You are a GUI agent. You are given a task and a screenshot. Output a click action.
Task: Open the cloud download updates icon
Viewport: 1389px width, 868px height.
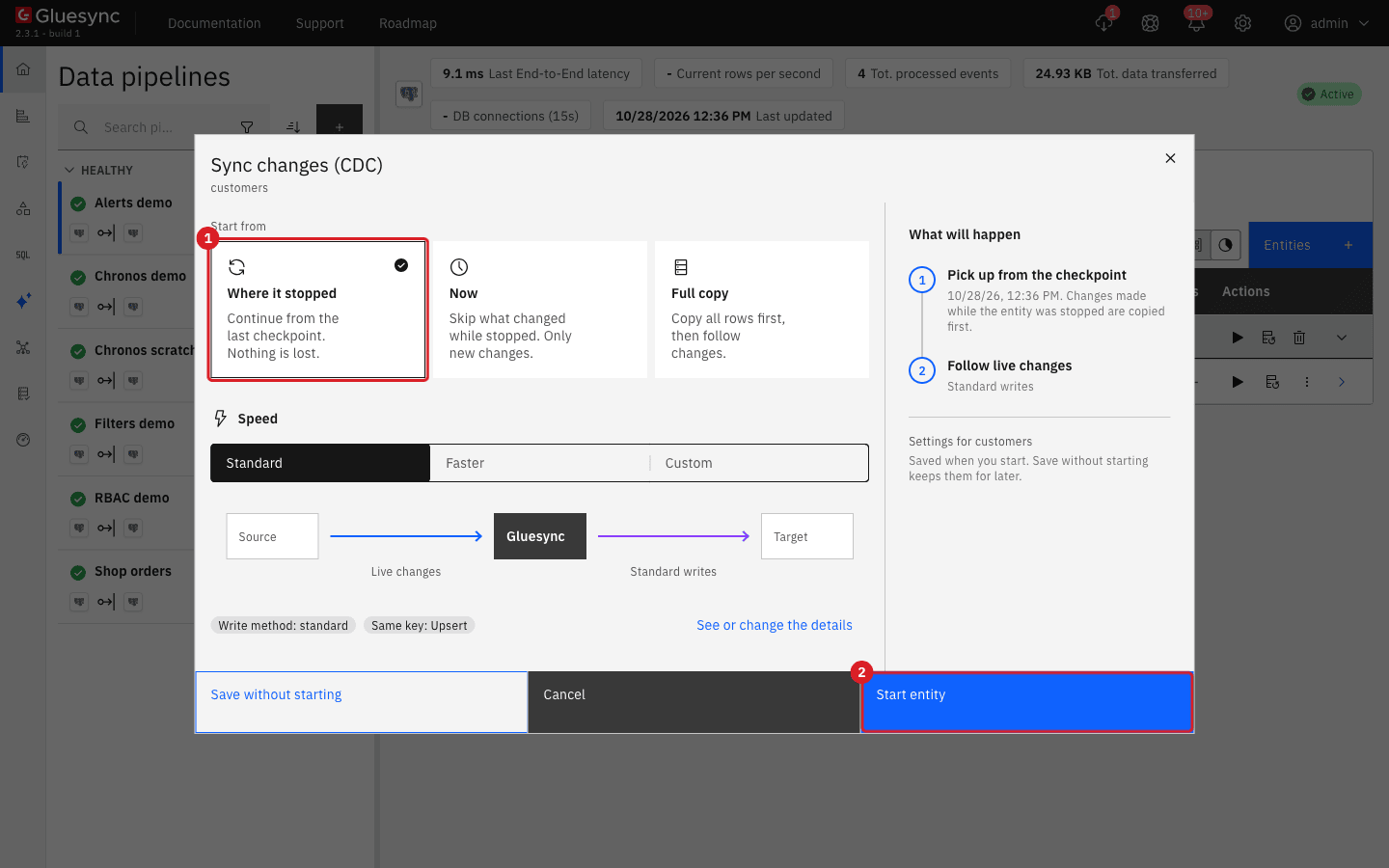(x=1104, y=23)
